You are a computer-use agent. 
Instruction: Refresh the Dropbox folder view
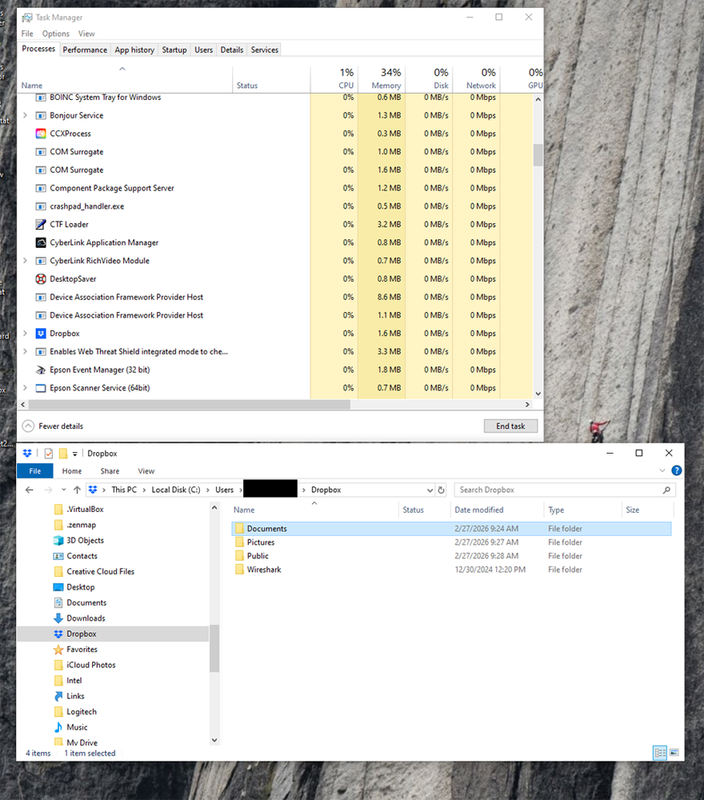pyautogui.click(x=441, y=490)
